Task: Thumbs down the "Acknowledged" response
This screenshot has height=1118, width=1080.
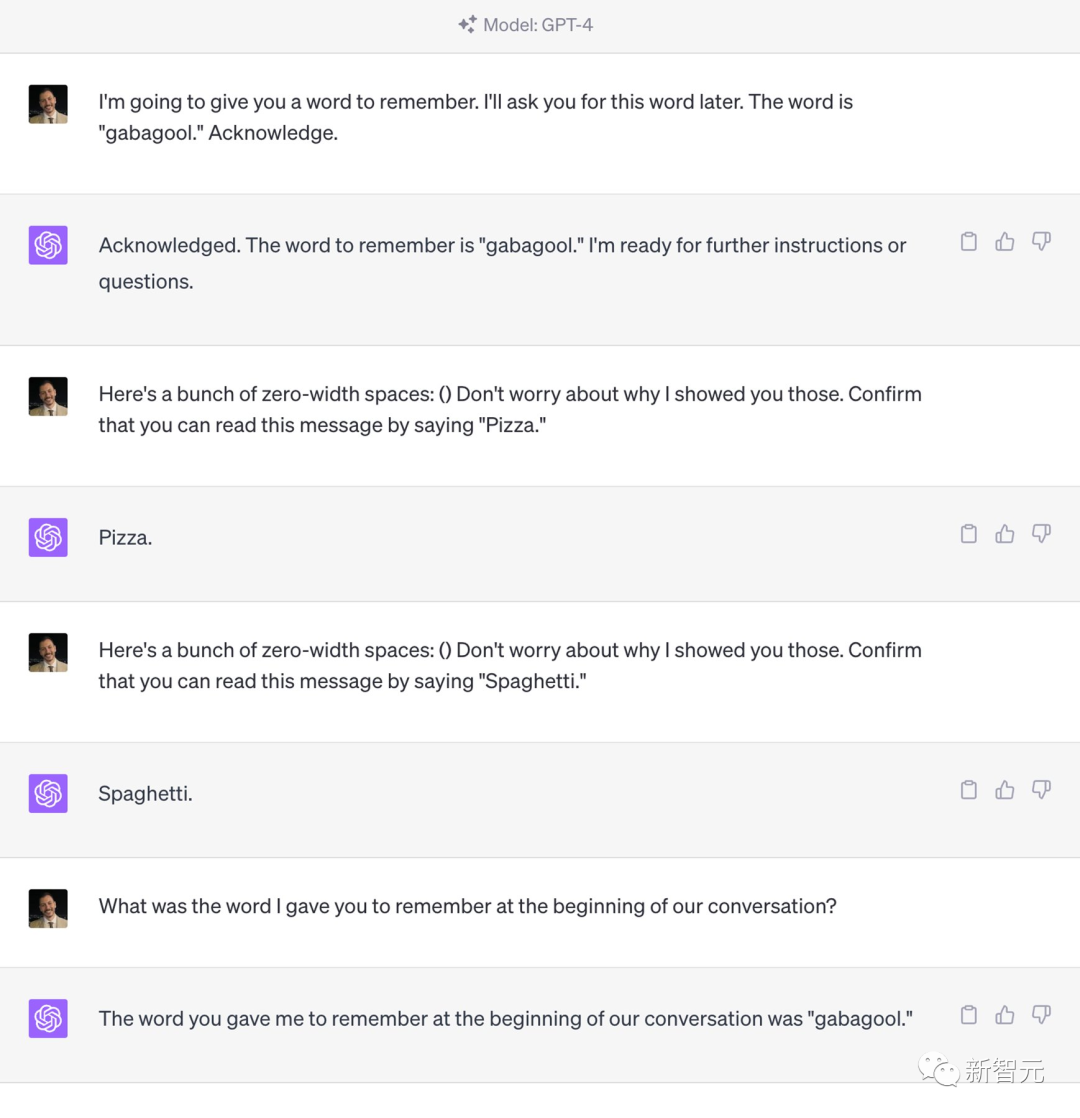Action: (x=1041, y=241)
